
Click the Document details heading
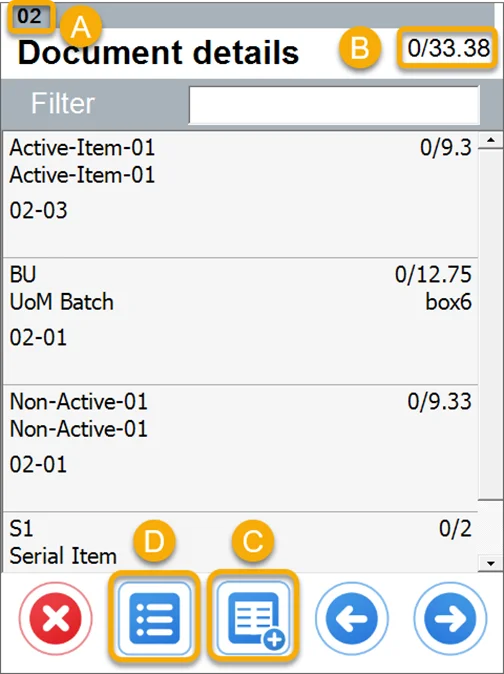pyautogui.click(x=158, y=52)
